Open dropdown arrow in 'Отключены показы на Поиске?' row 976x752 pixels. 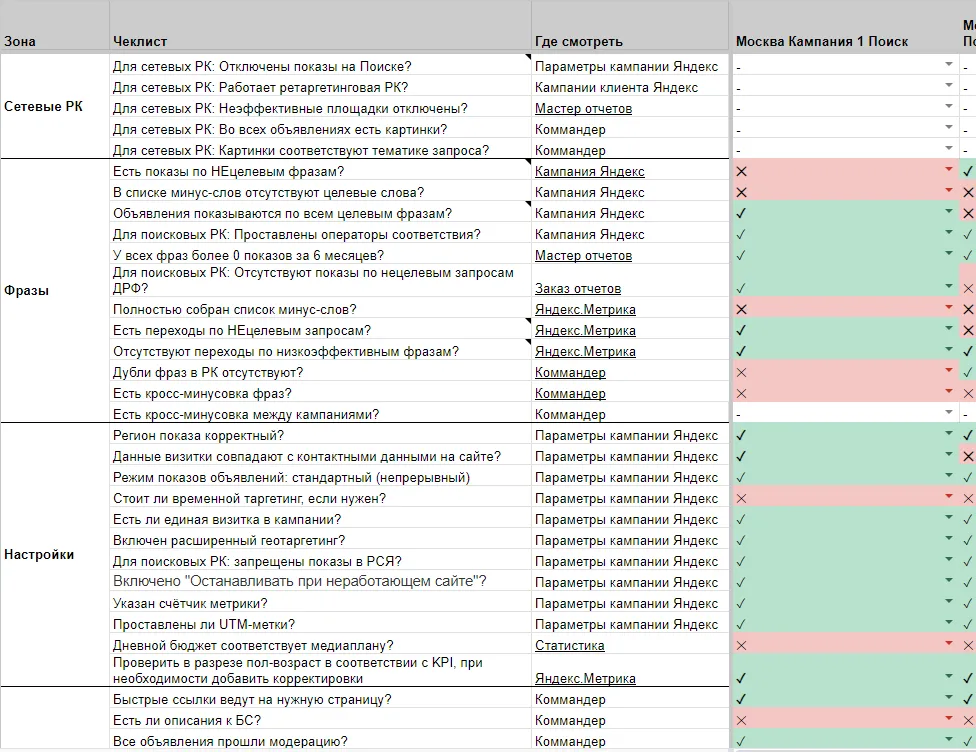click(x=949, y=64)
